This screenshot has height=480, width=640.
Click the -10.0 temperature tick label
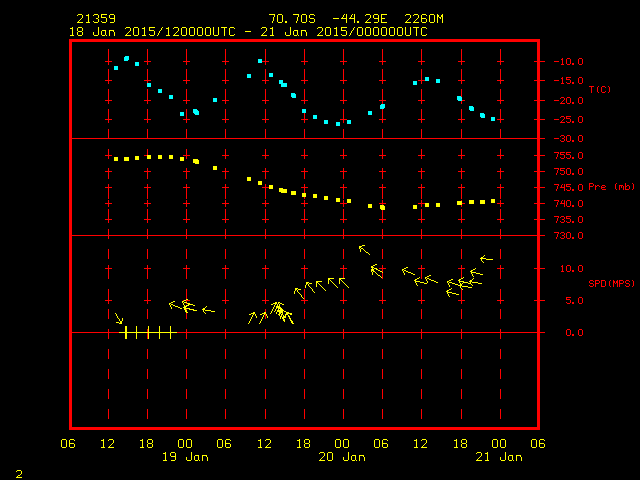[x=568, y=62]
